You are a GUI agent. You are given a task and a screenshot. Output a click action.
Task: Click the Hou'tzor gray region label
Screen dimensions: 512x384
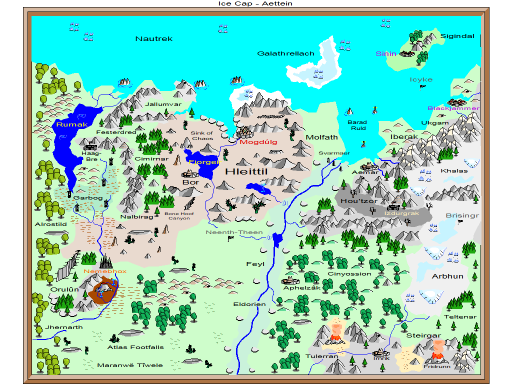pos(359,201)
